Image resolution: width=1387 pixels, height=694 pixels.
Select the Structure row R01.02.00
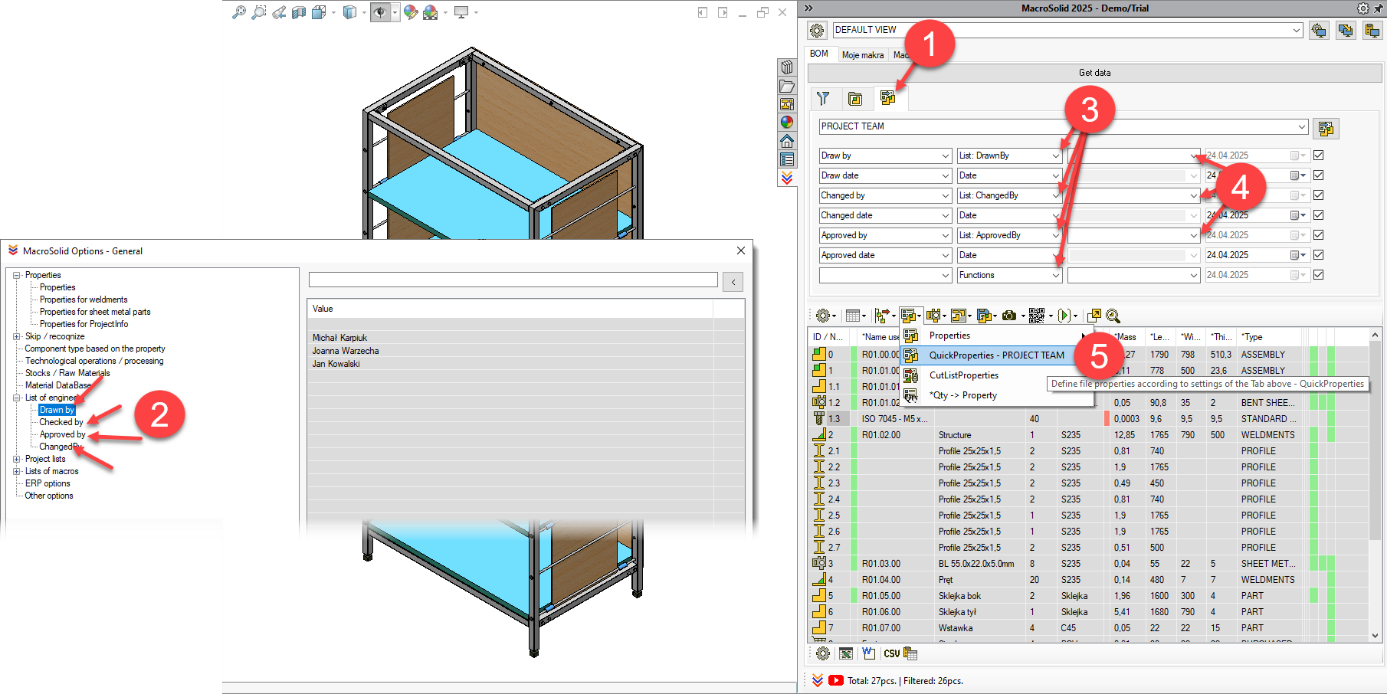tap(1089, 435)
